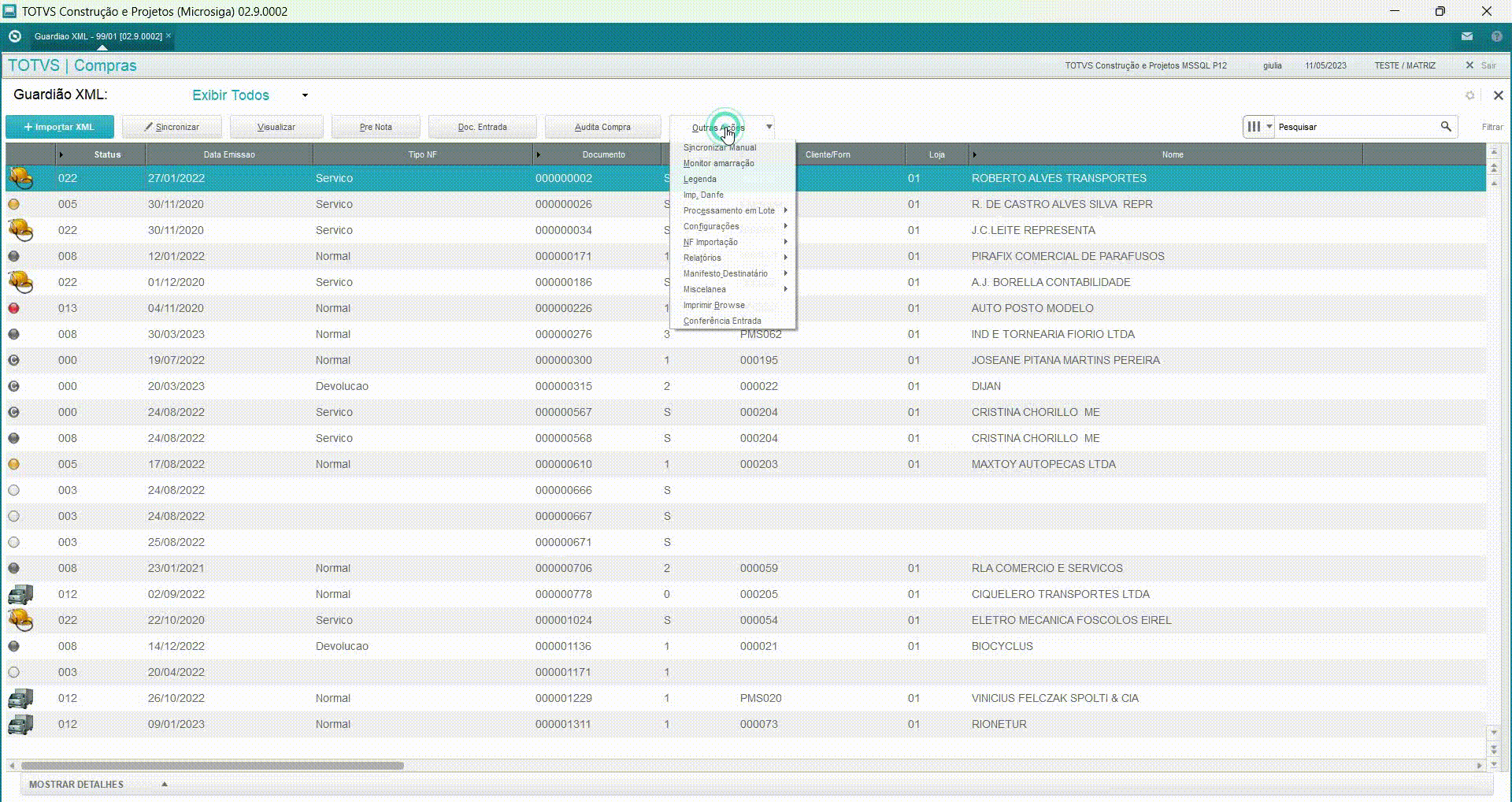Click the green truck icon for RIONETUR

click(20, 724)
